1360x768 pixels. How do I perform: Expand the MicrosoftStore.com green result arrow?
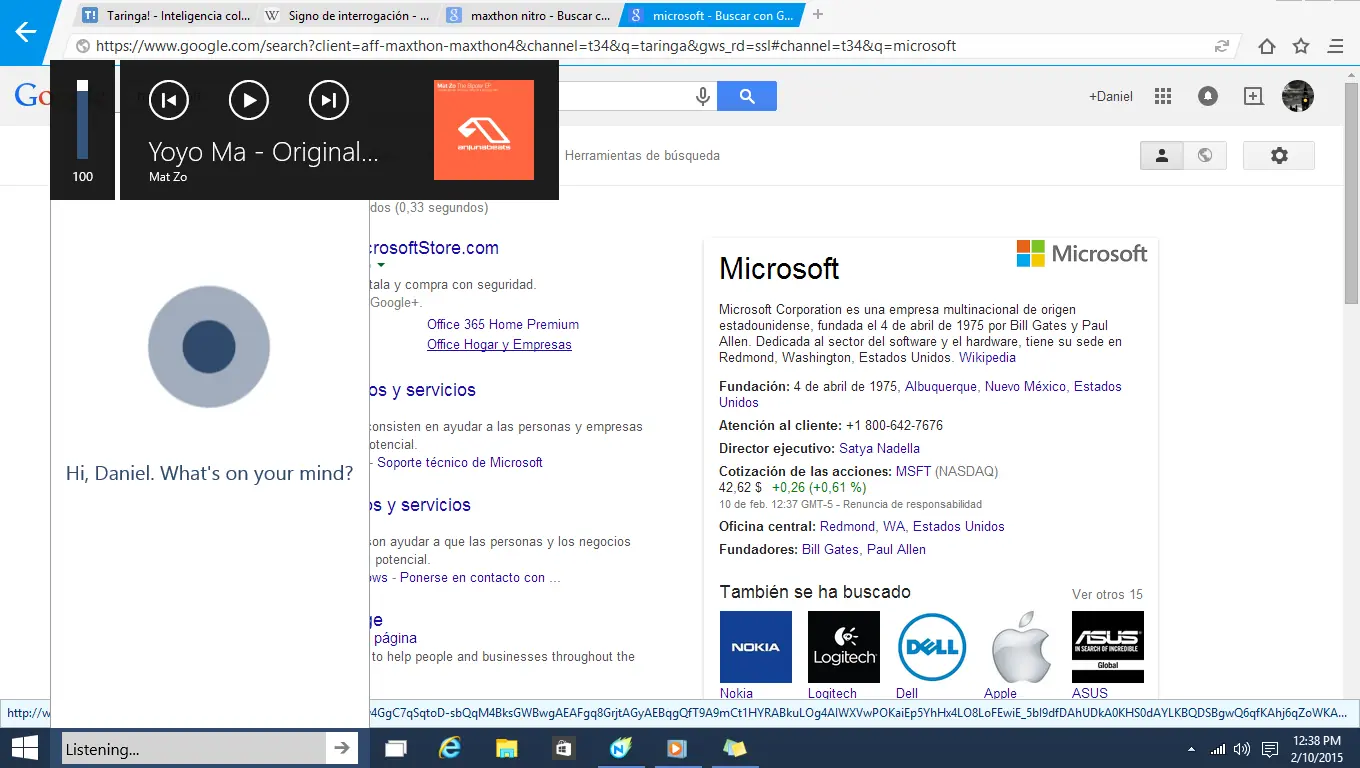click(x=381, y=265)
